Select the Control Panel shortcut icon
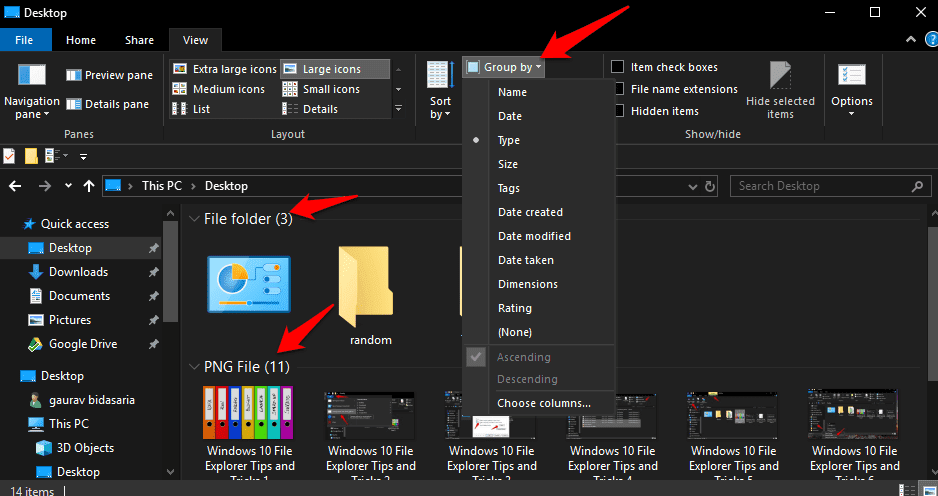This screenshot has height=496, width=938. tap(249, 285)
